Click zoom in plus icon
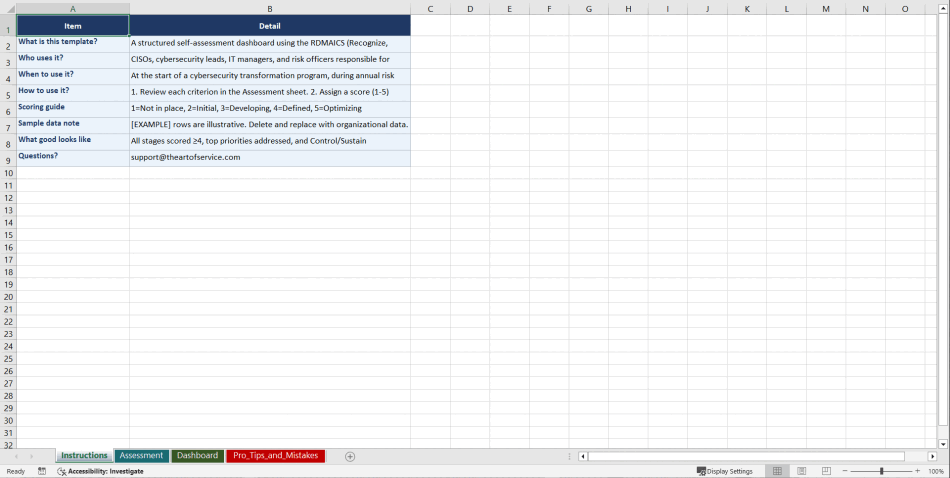The height and width of the screenshot is (478, 950). point(917,471)
